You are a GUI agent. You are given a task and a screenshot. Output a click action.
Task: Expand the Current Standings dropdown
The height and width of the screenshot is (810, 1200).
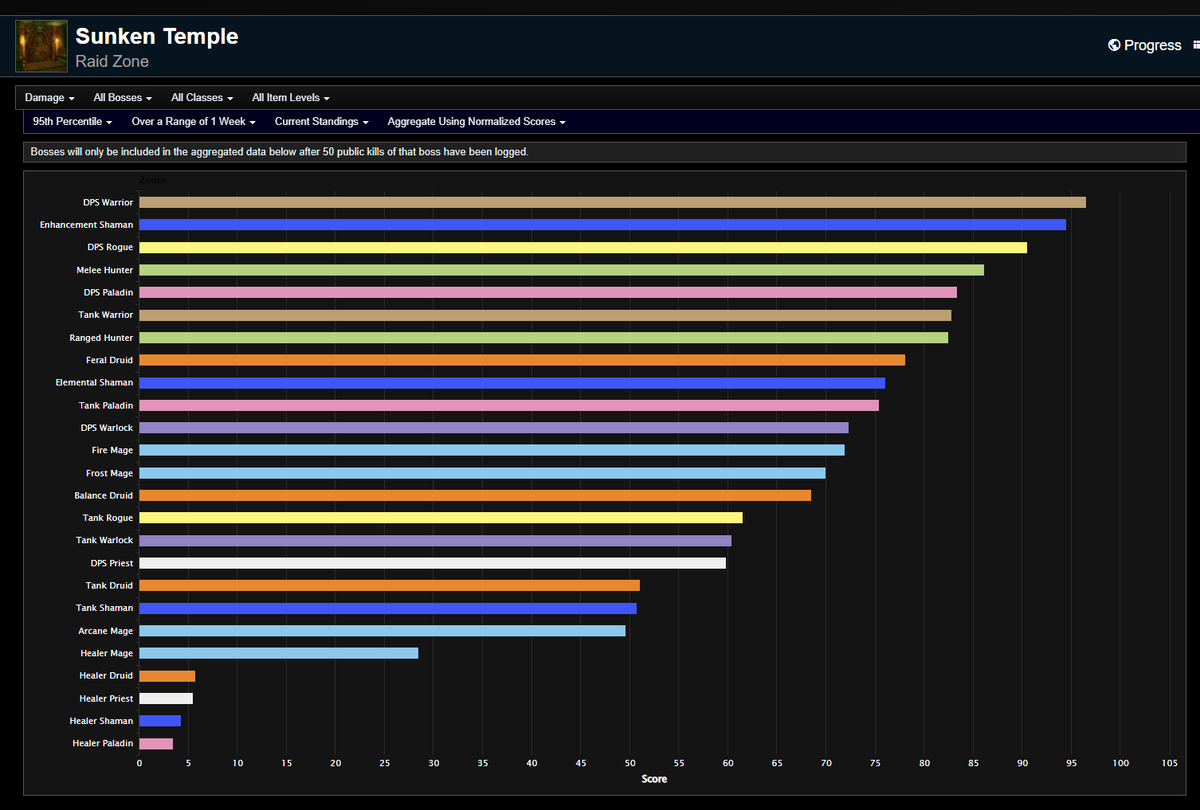pyautogui.click(x=322, y=121)
